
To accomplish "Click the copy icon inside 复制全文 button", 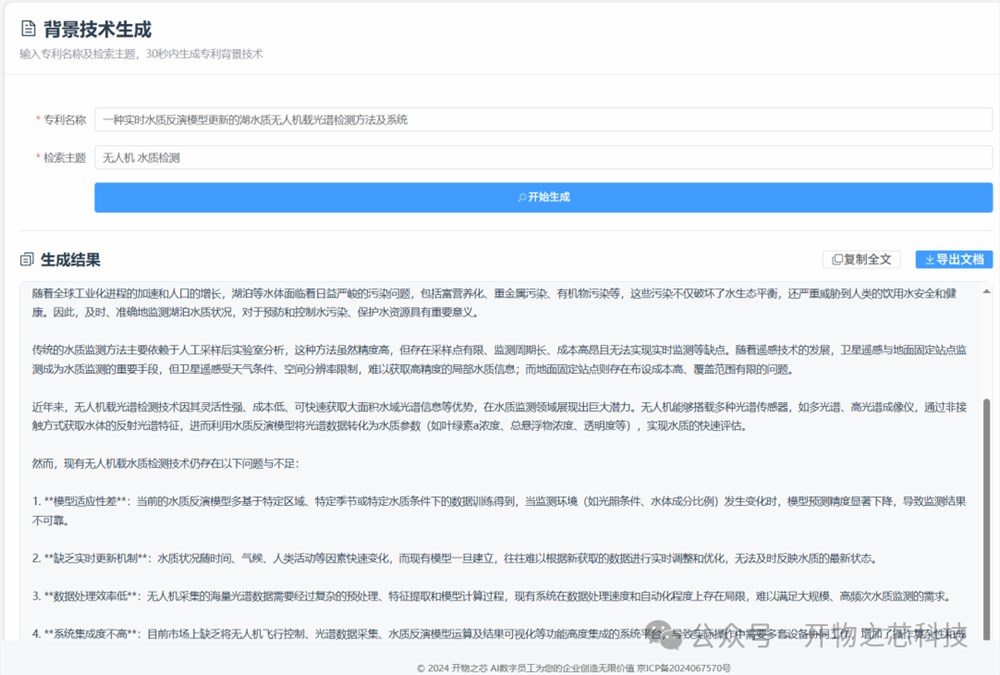I will click(836, 259).
